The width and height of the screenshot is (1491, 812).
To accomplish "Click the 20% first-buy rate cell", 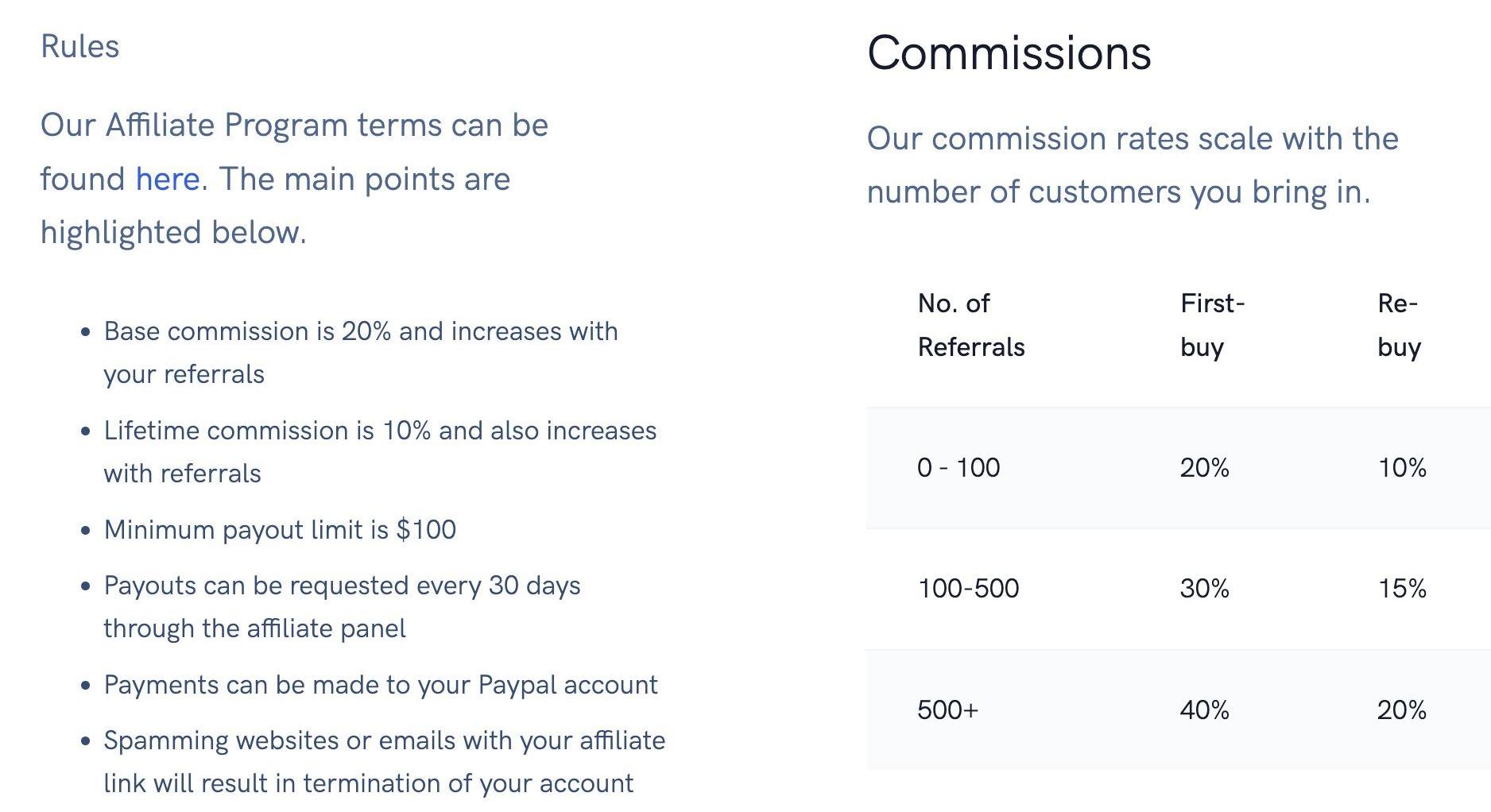I will (x=1204, y=468).
